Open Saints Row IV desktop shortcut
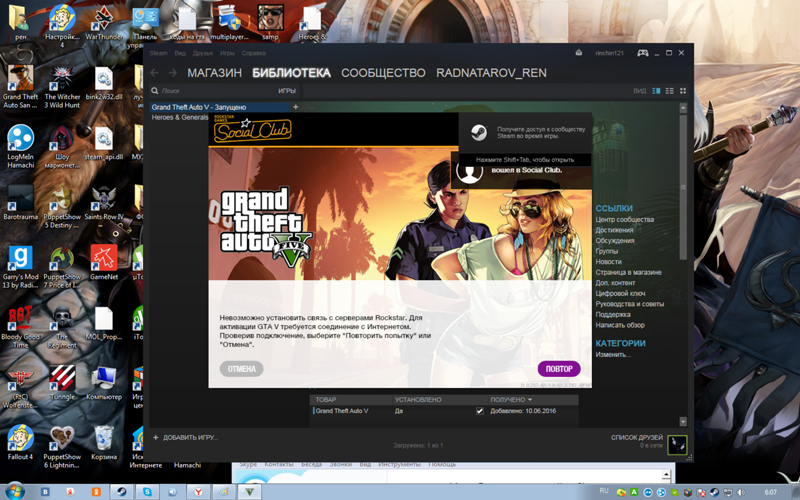800x500 pixels. (x=104, y=202)
